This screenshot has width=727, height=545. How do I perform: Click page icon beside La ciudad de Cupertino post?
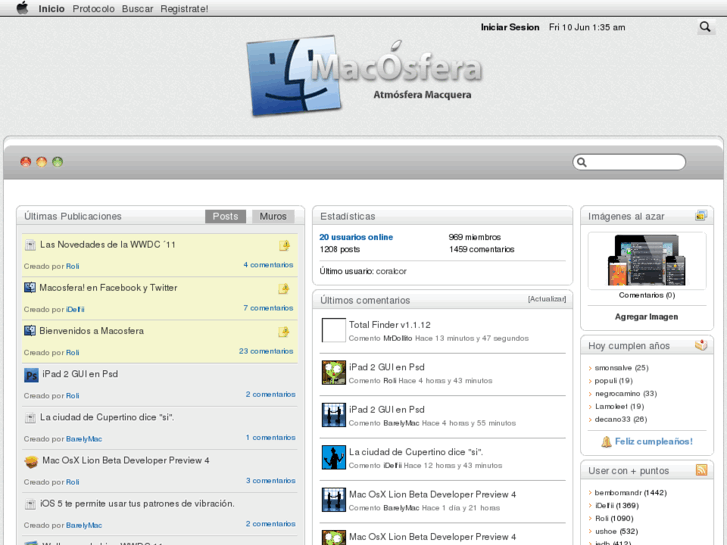30,418
